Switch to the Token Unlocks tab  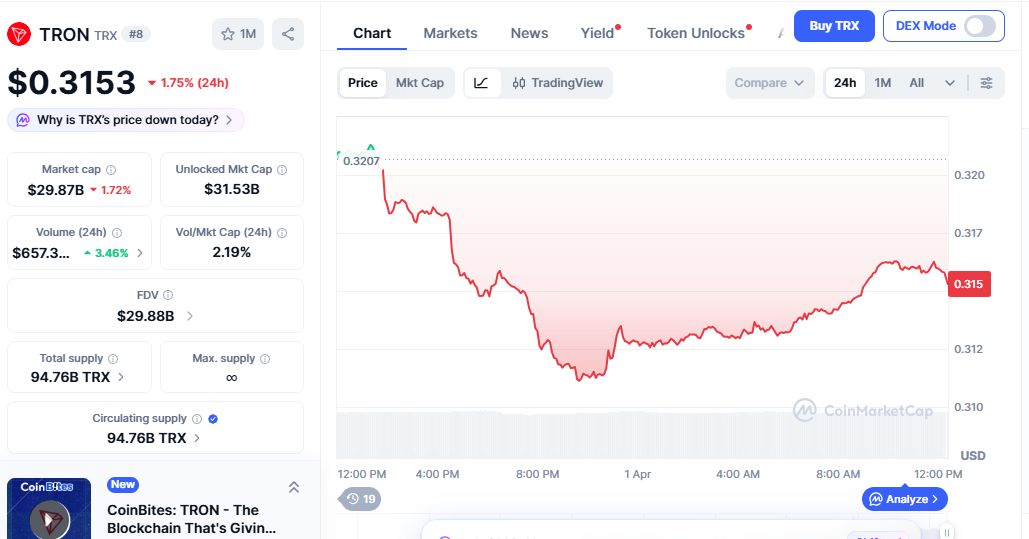(x=696, y=33)
